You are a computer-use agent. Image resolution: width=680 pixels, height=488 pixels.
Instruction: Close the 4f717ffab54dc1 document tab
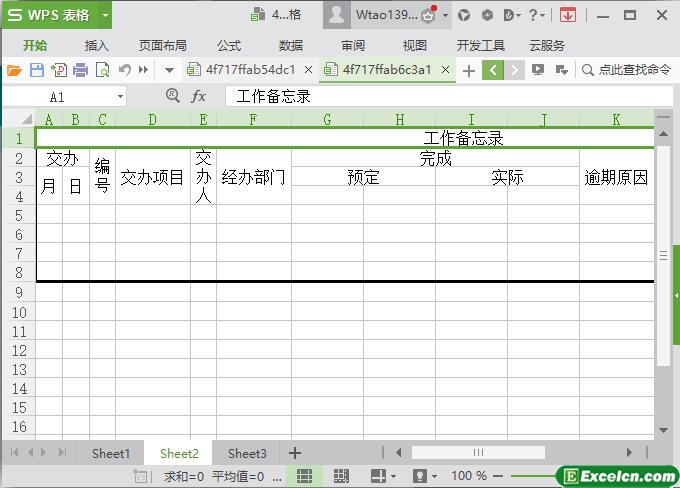[308, 70]
